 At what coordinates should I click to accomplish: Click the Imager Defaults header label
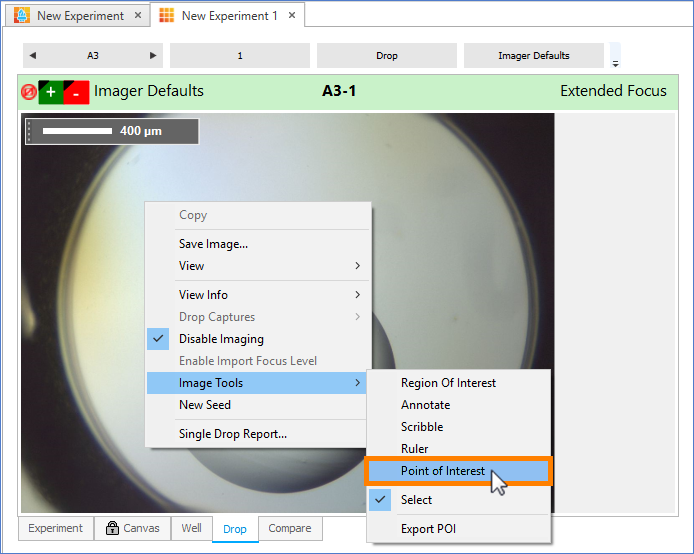tap(149, 91)
